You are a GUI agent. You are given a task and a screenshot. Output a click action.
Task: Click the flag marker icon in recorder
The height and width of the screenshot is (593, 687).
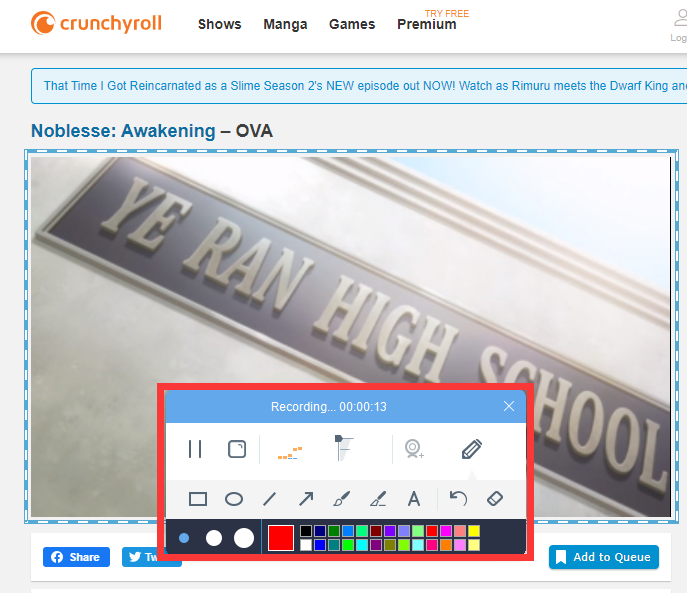[344, 448]
